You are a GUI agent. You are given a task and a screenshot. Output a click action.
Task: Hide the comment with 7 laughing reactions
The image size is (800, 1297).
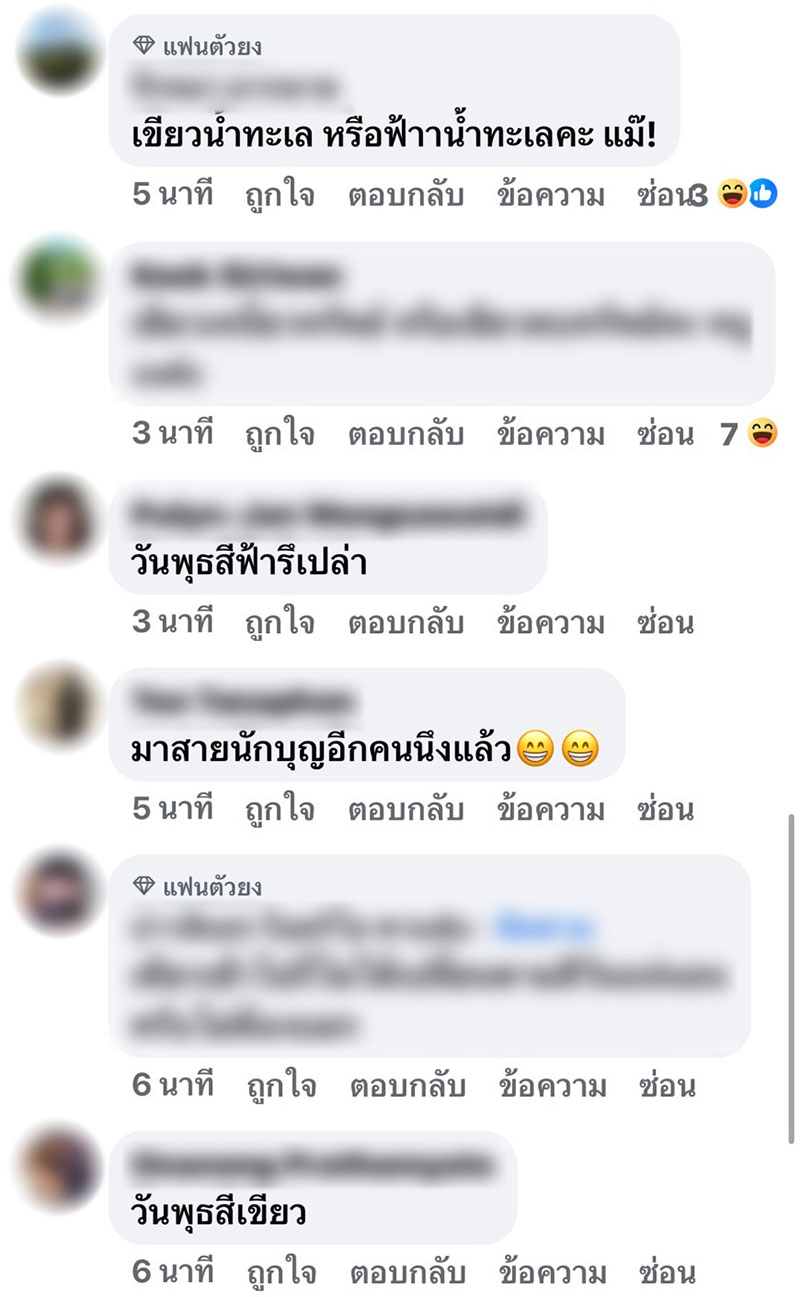[666, 433]
